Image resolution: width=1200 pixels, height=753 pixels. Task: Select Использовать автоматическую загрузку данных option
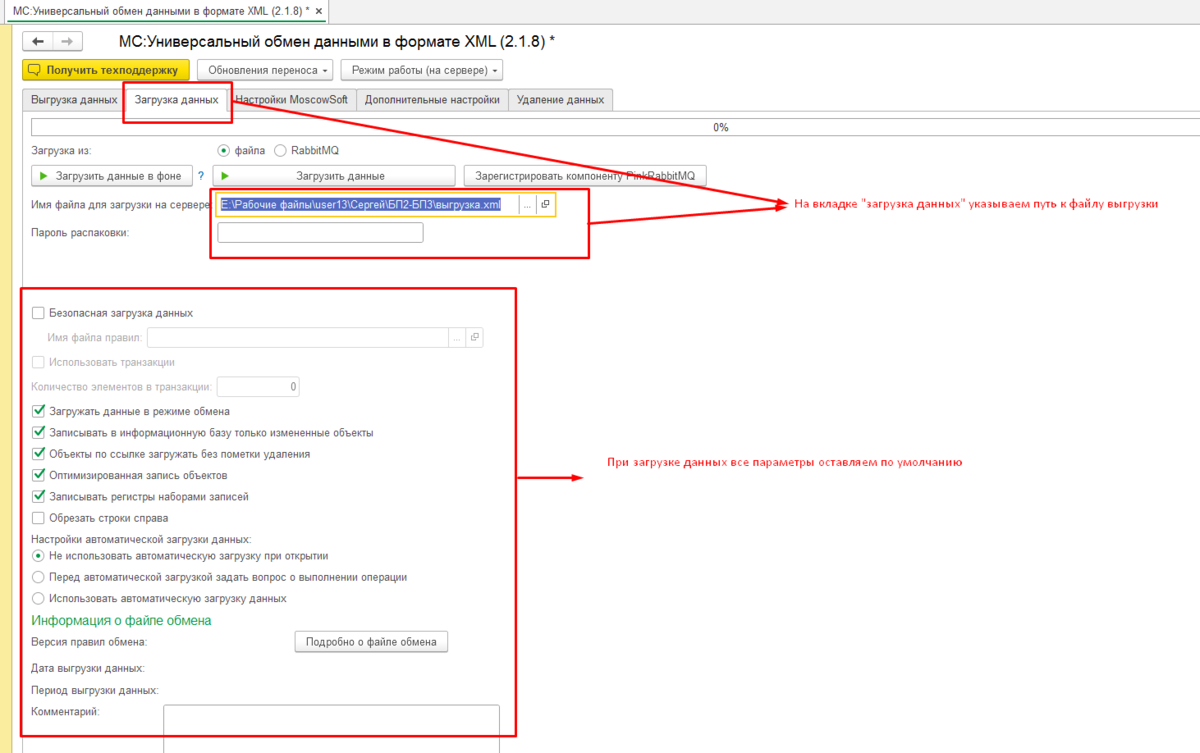coord(38,598)
